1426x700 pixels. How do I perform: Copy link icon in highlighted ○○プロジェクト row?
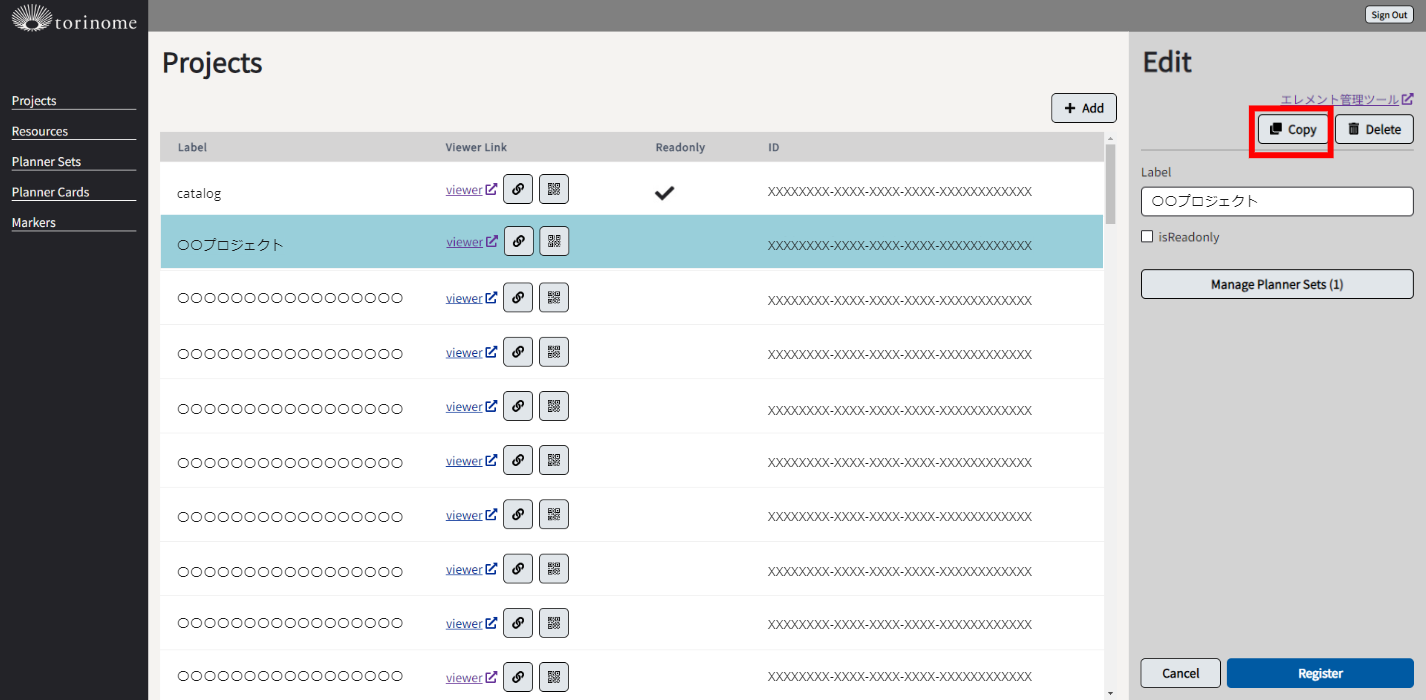pos(518,241)
